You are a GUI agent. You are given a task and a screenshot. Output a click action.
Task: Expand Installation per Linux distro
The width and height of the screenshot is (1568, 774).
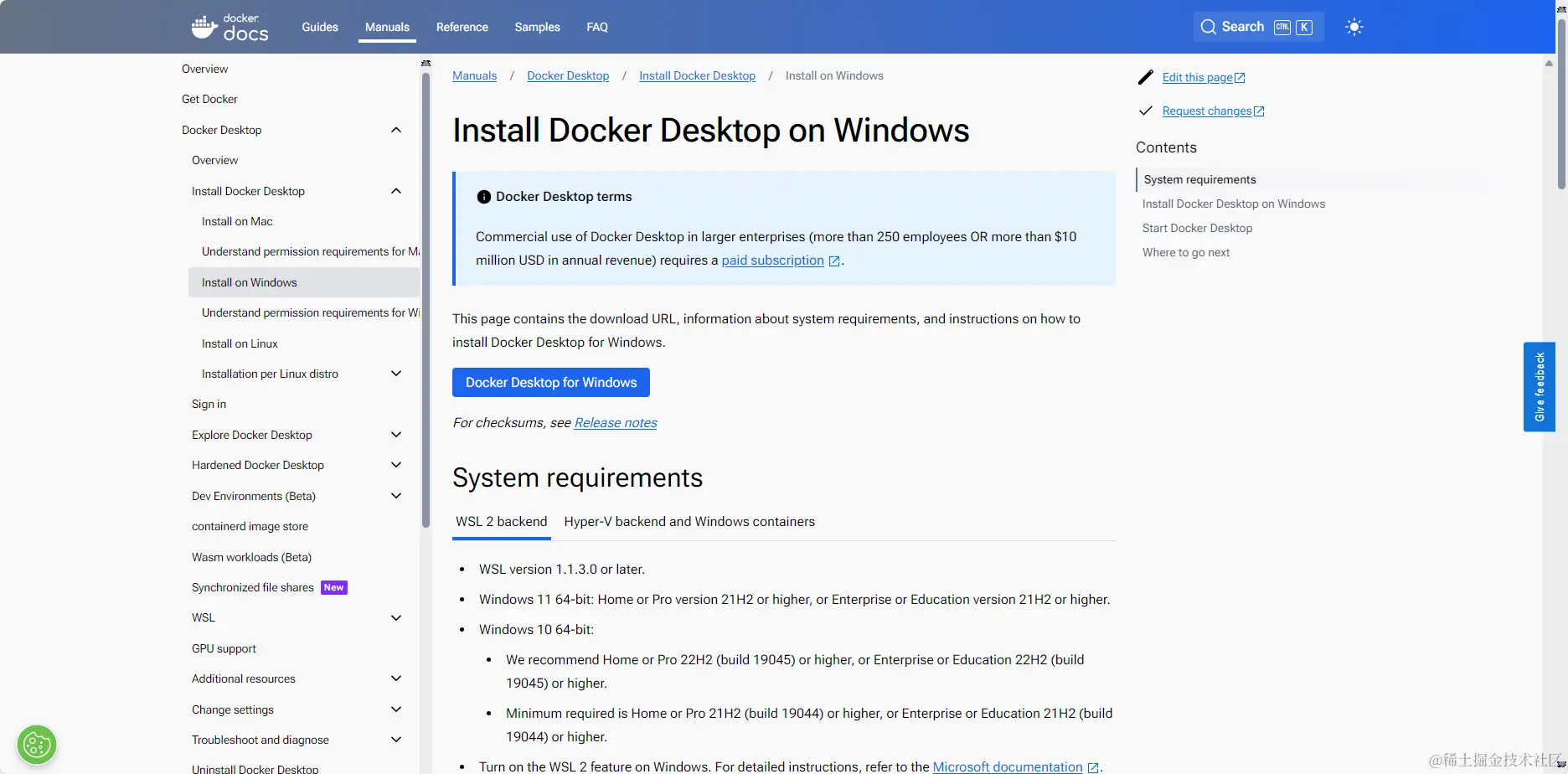click(396, 374)
